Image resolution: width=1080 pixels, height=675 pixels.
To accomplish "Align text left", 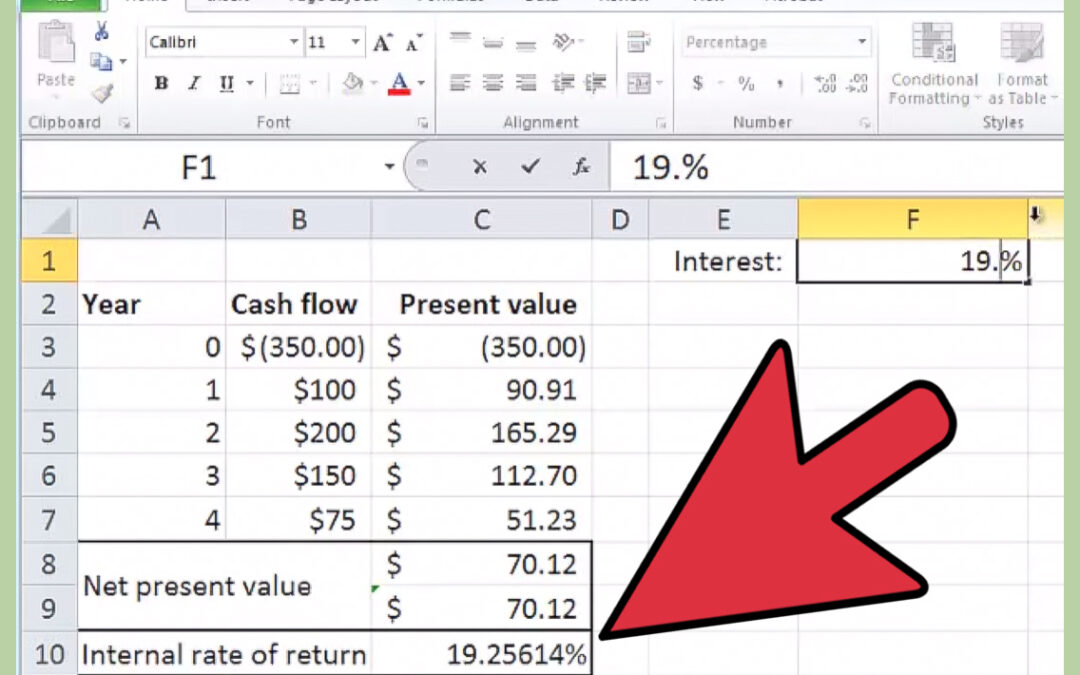I will [460, 83].
